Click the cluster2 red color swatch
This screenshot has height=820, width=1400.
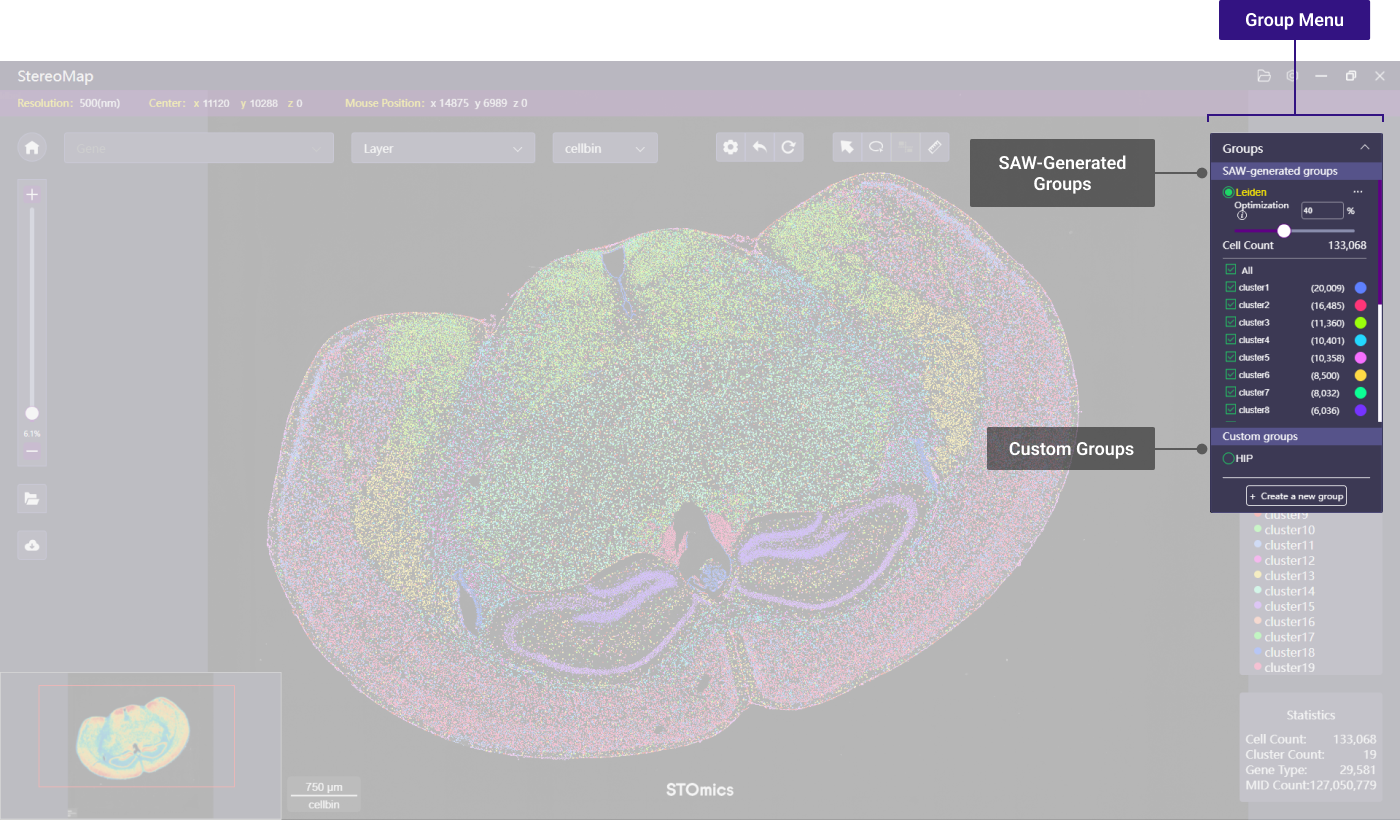click(1360, 305)
